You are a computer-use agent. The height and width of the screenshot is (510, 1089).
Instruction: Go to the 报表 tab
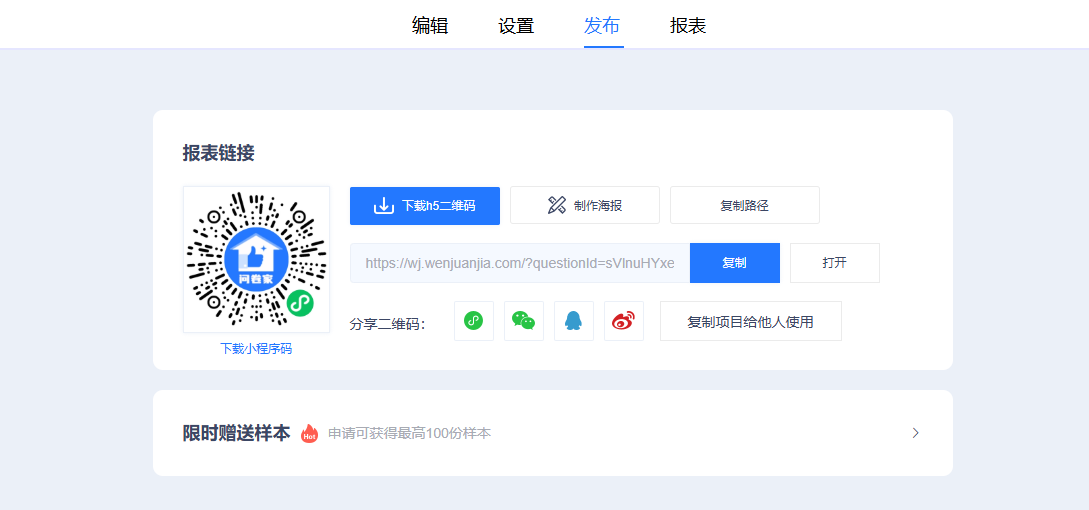tap(688, 26)
